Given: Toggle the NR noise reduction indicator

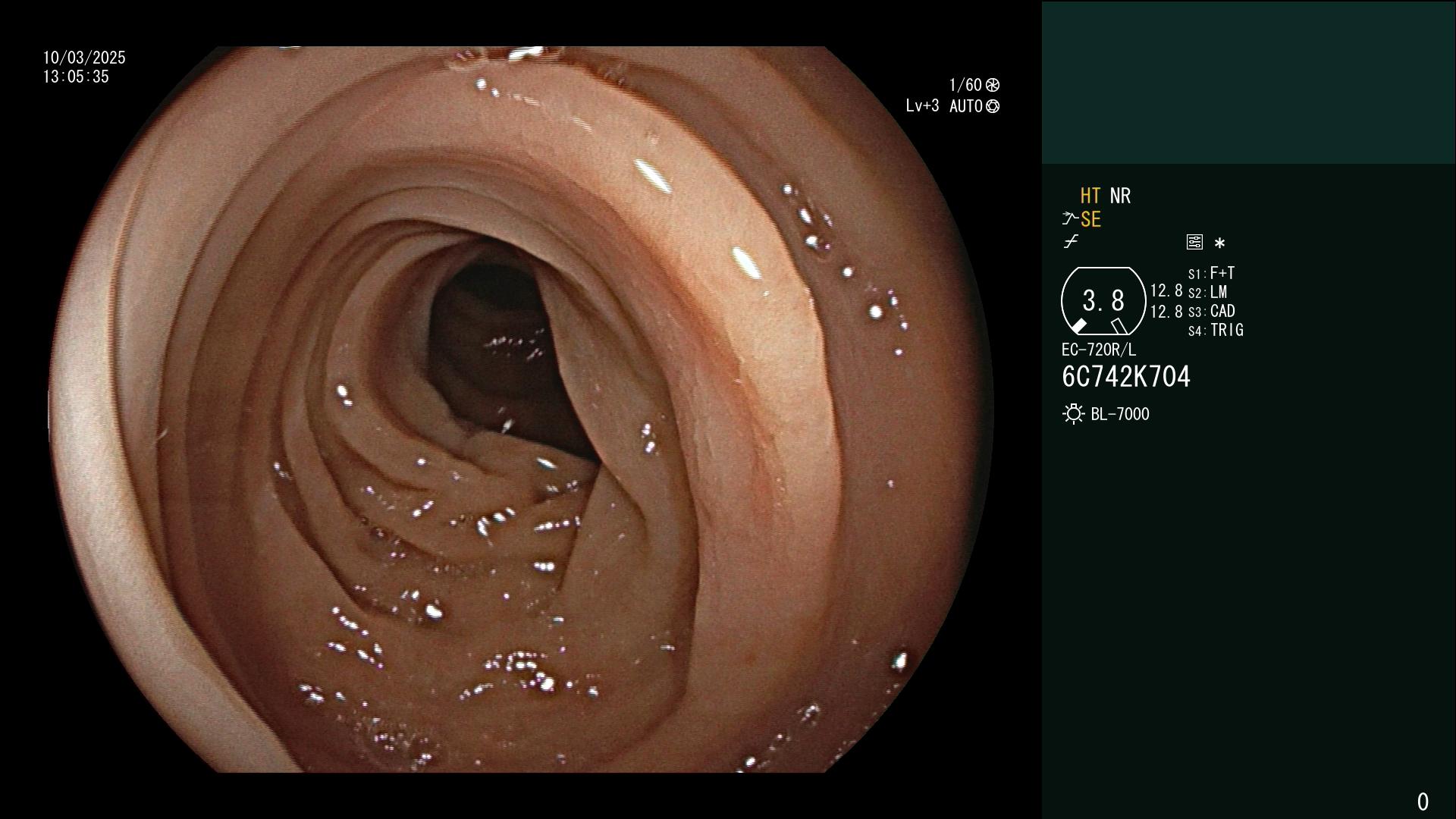Looking at the screenshot, I should pyautogui.click(x=1120, y=196).
